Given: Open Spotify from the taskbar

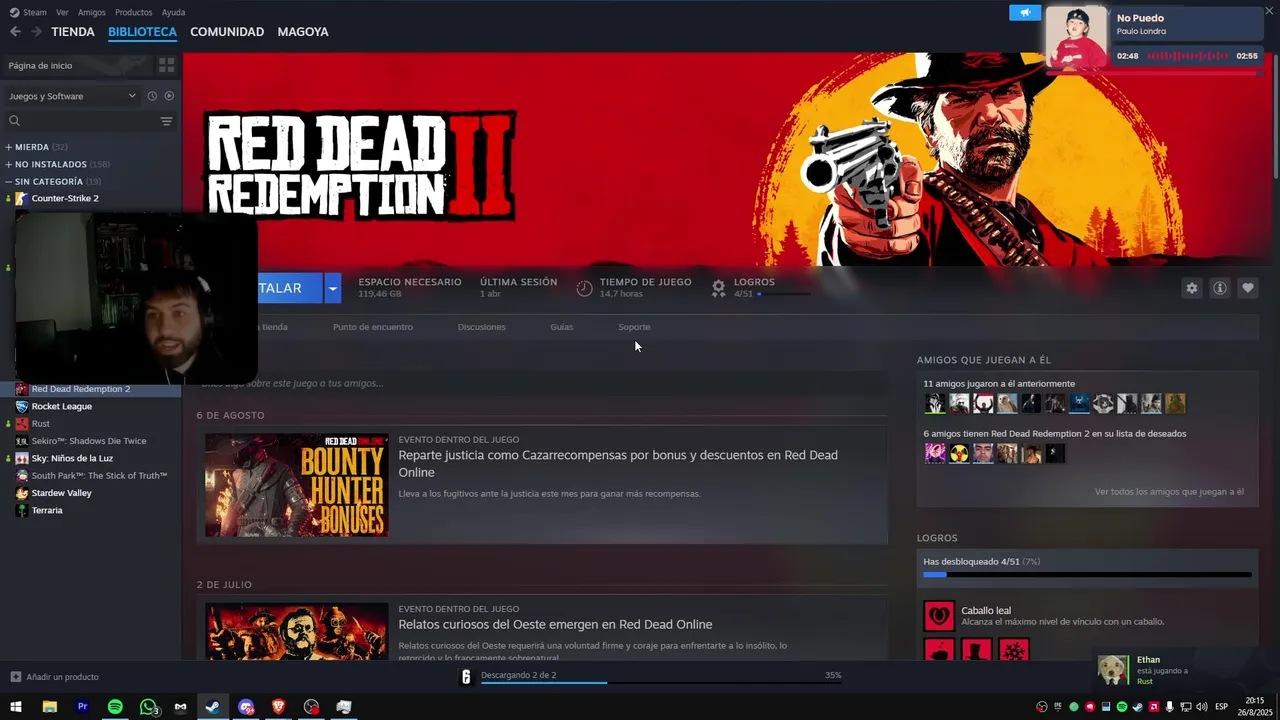Looking at the screenshot, I should [x=115, y=707].
